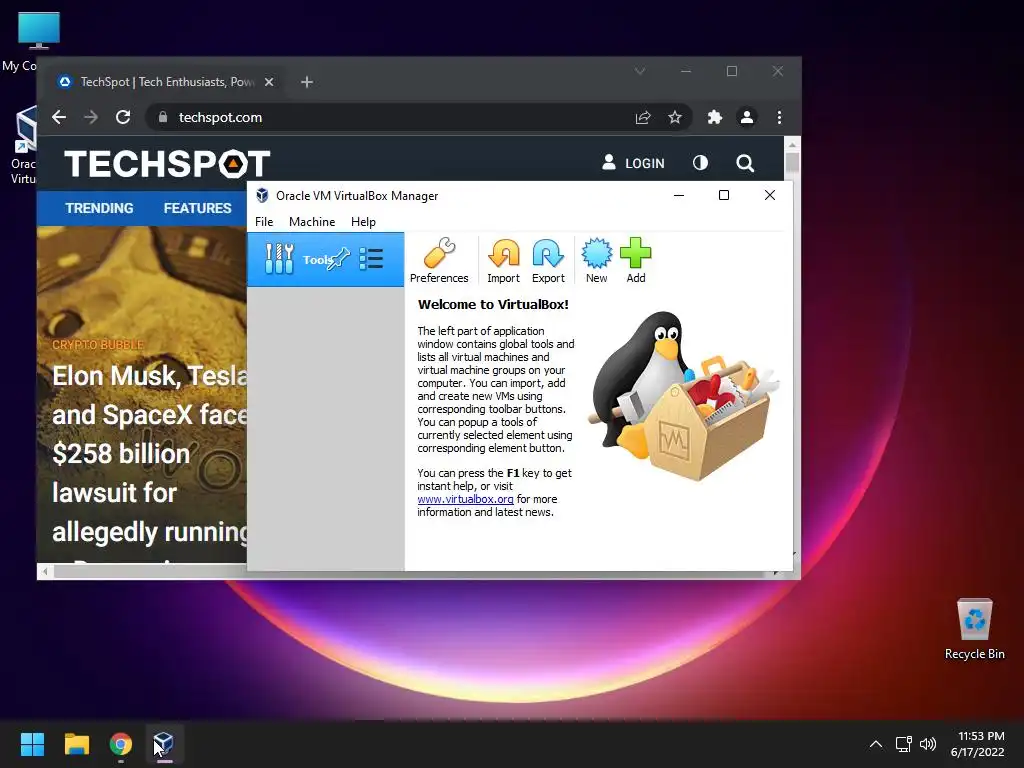Show hidden system tray icons
Screen dimensions: 1024x768
click(876, 744)
